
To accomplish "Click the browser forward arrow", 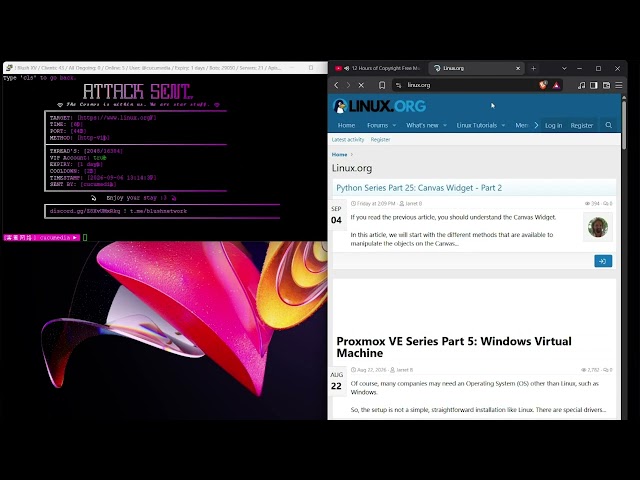I will pos(348,85).
